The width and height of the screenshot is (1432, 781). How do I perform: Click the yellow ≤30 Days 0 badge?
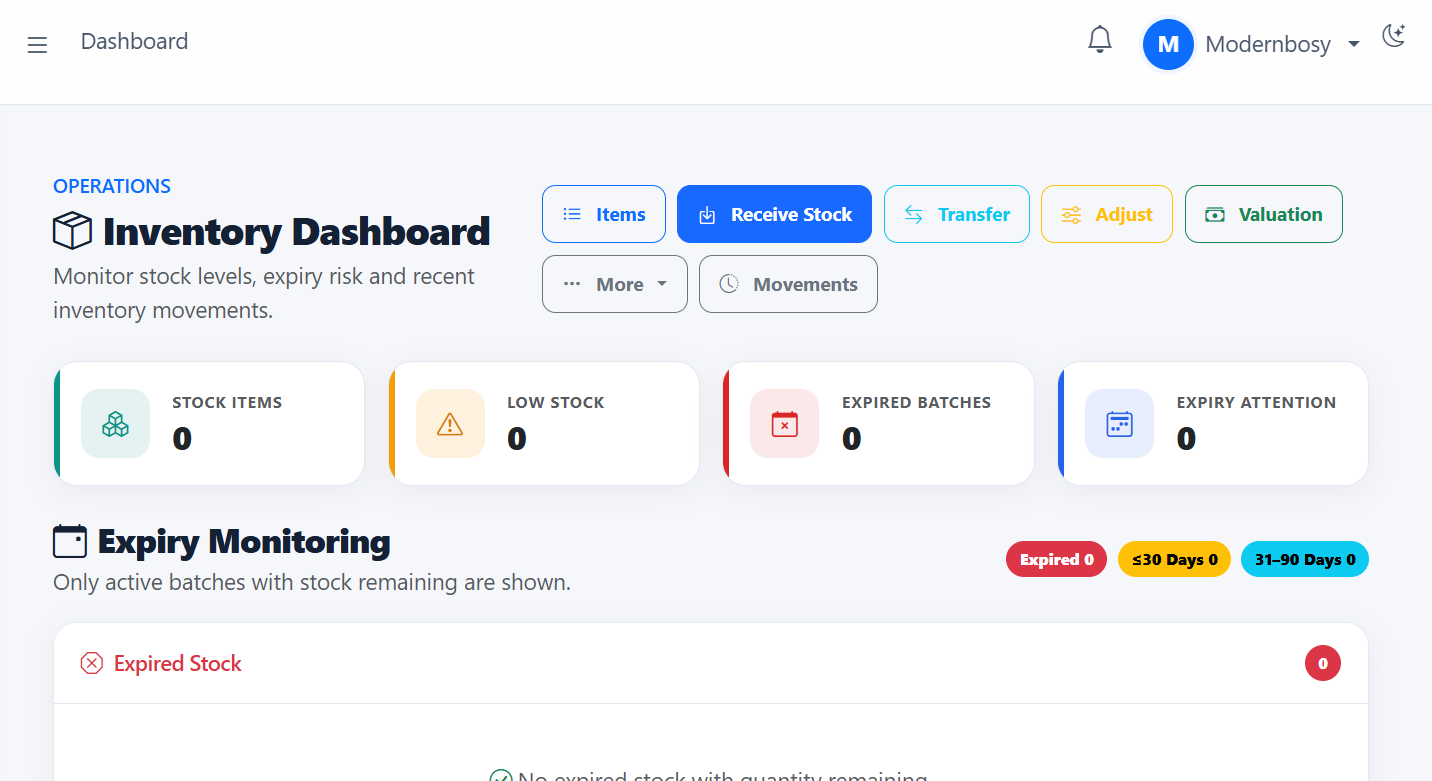pyautogui.click(x=1174, y=560)
